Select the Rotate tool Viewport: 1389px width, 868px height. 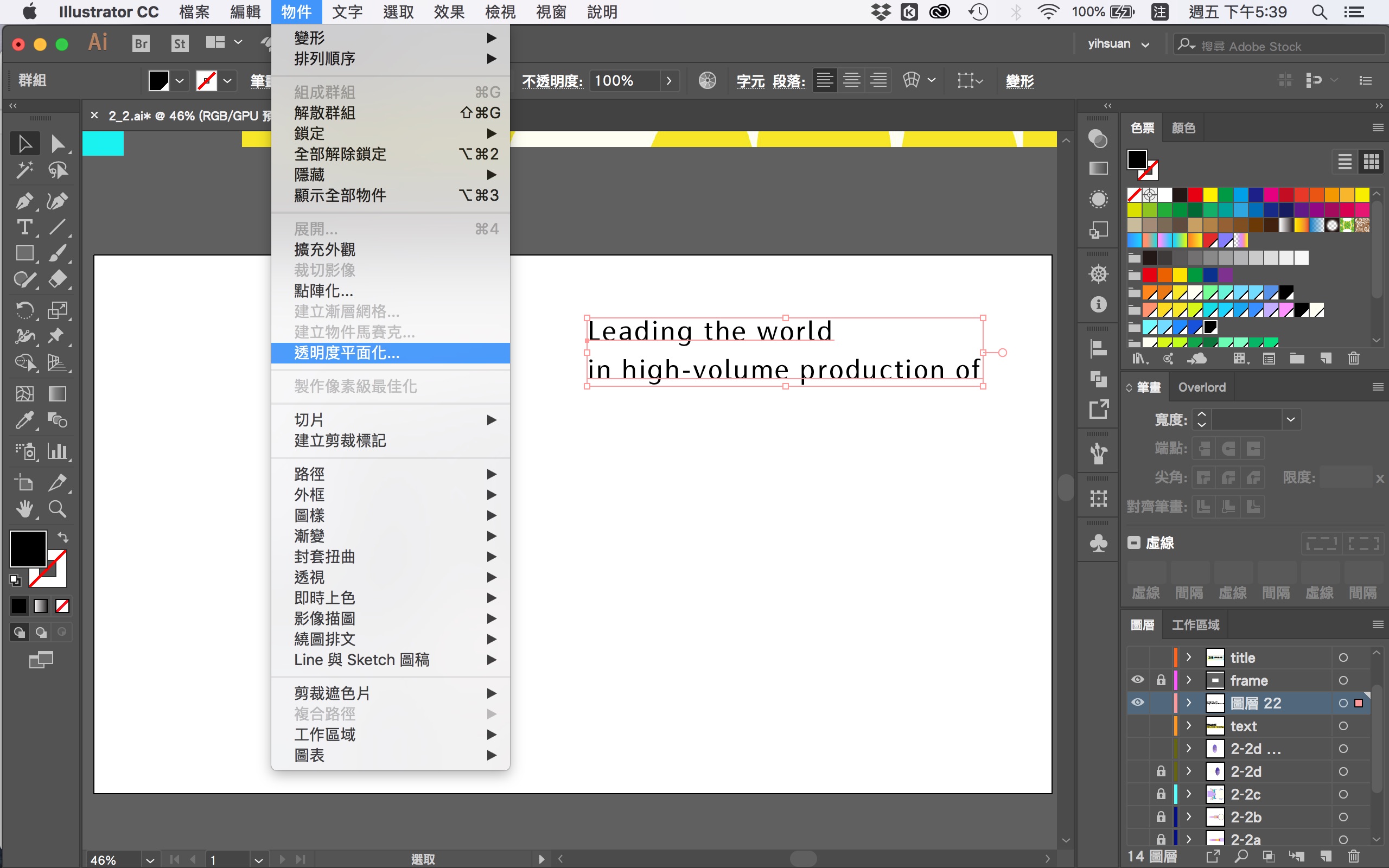click(x=23, y=310)
